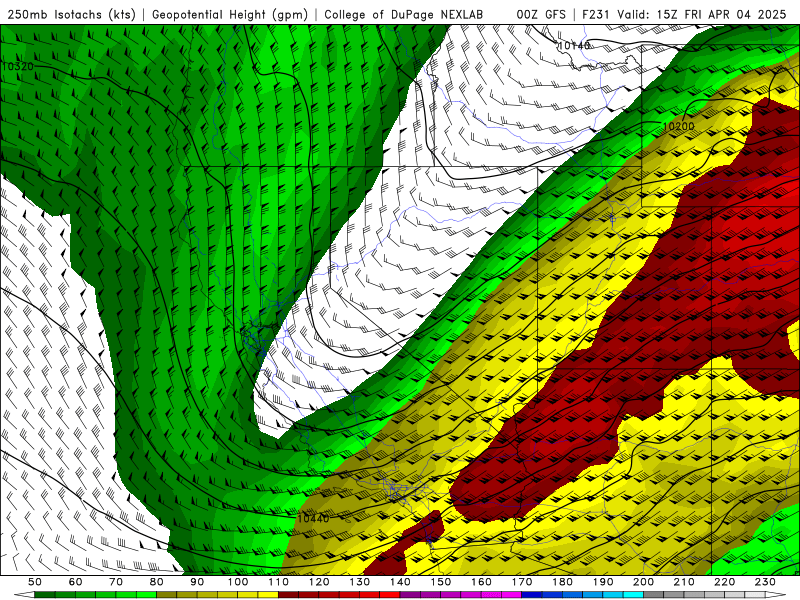This screenshot has height=600, width=800.
Task: Click the 170 value on the color scale
Action: [522, 582]
